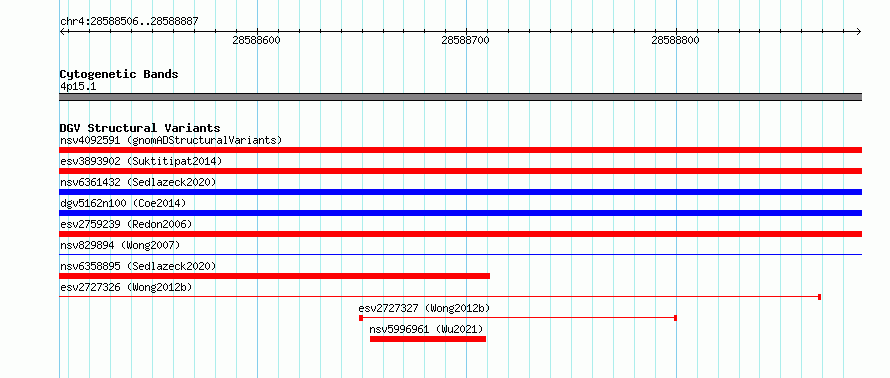
Task: Select the thin red esv2727326 line
Action: (x=440, y=297)
